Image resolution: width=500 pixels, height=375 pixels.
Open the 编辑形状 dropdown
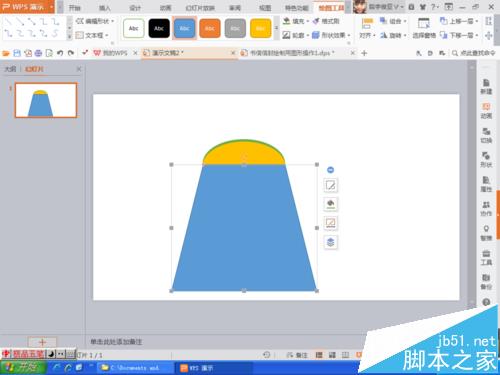(x=95, y=21)
